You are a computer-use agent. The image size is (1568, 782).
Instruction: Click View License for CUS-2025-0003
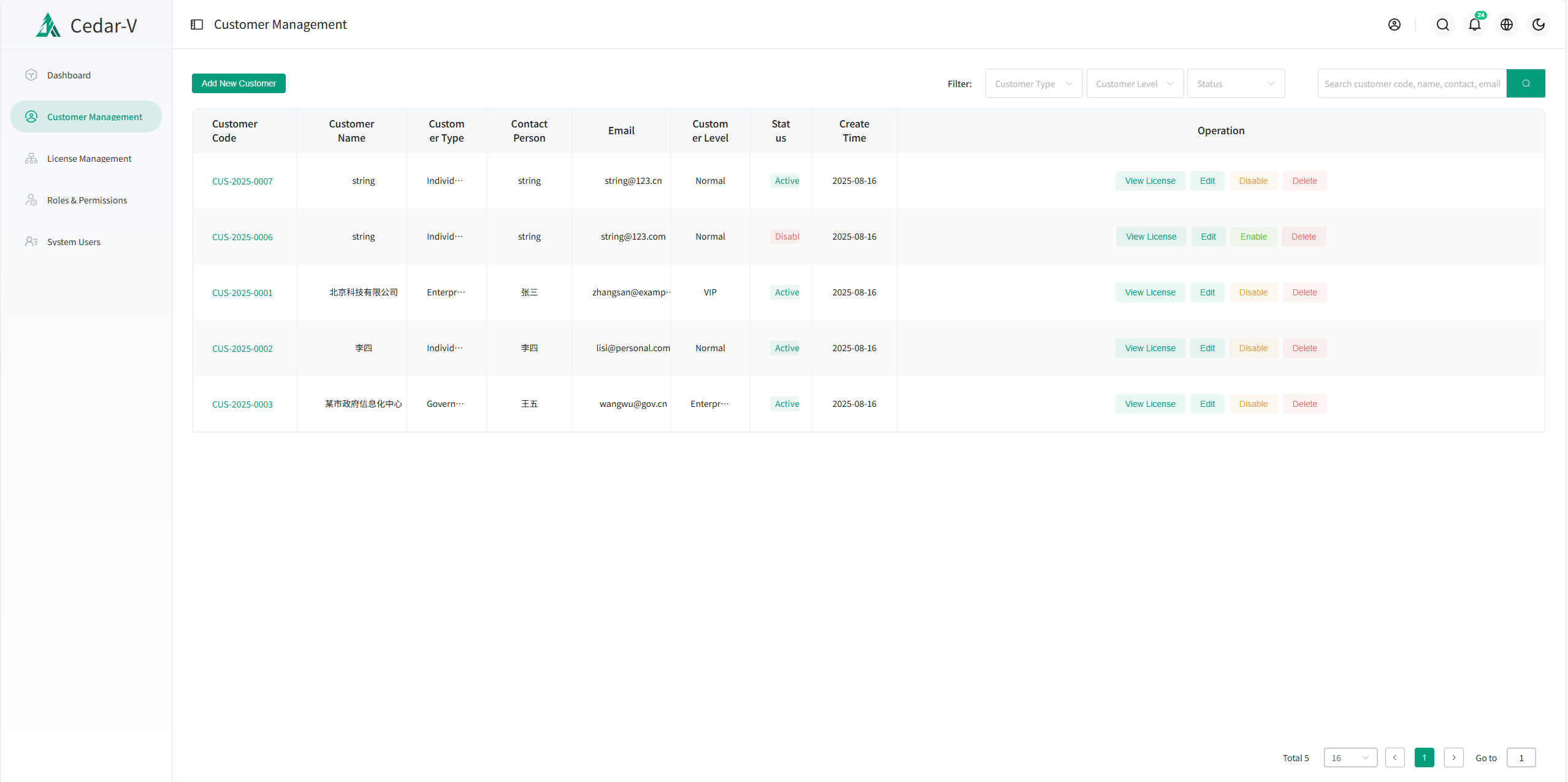click(x=1150, y=404)
